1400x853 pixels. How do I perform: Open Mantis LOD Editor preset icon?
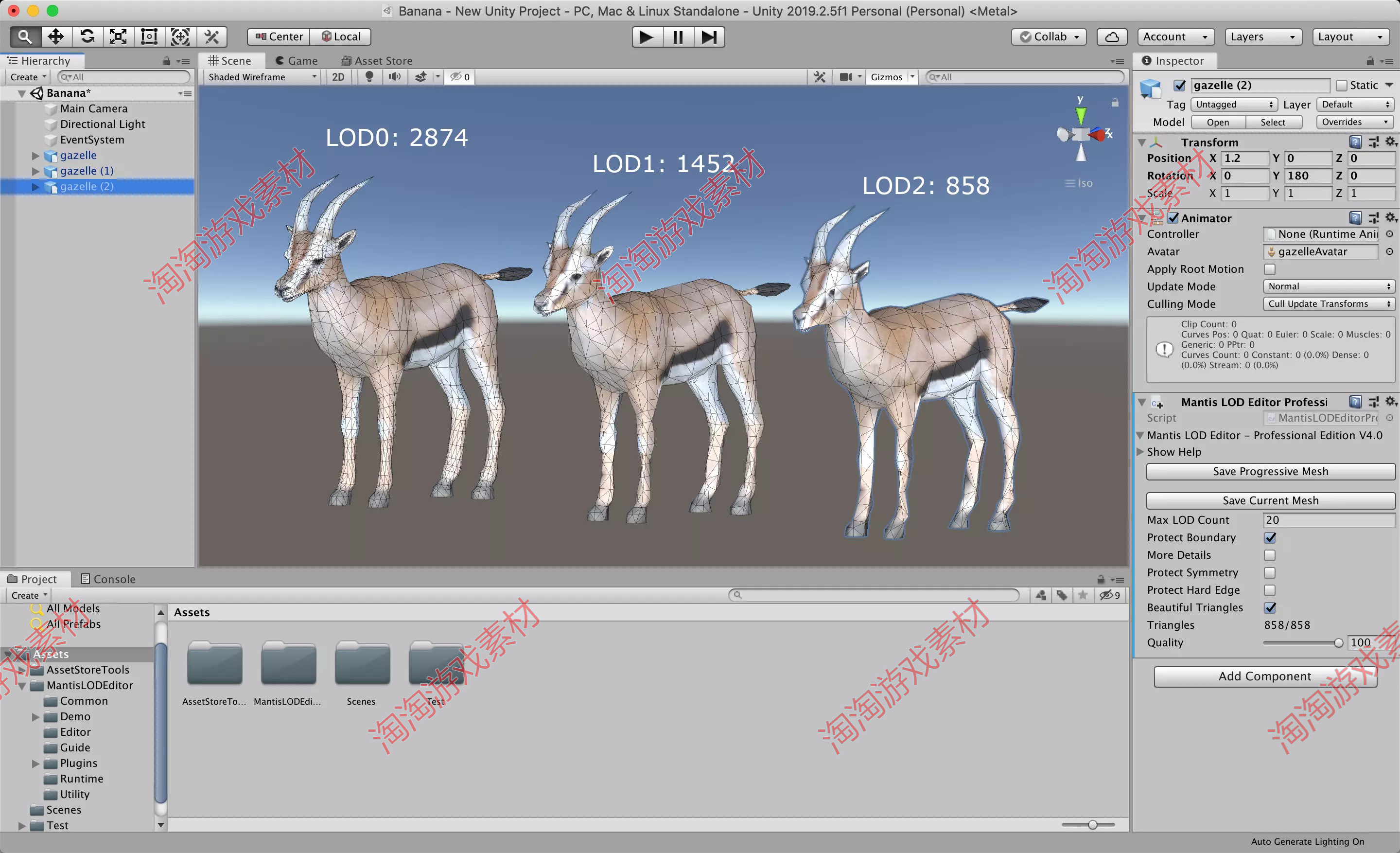[1374, 402]
